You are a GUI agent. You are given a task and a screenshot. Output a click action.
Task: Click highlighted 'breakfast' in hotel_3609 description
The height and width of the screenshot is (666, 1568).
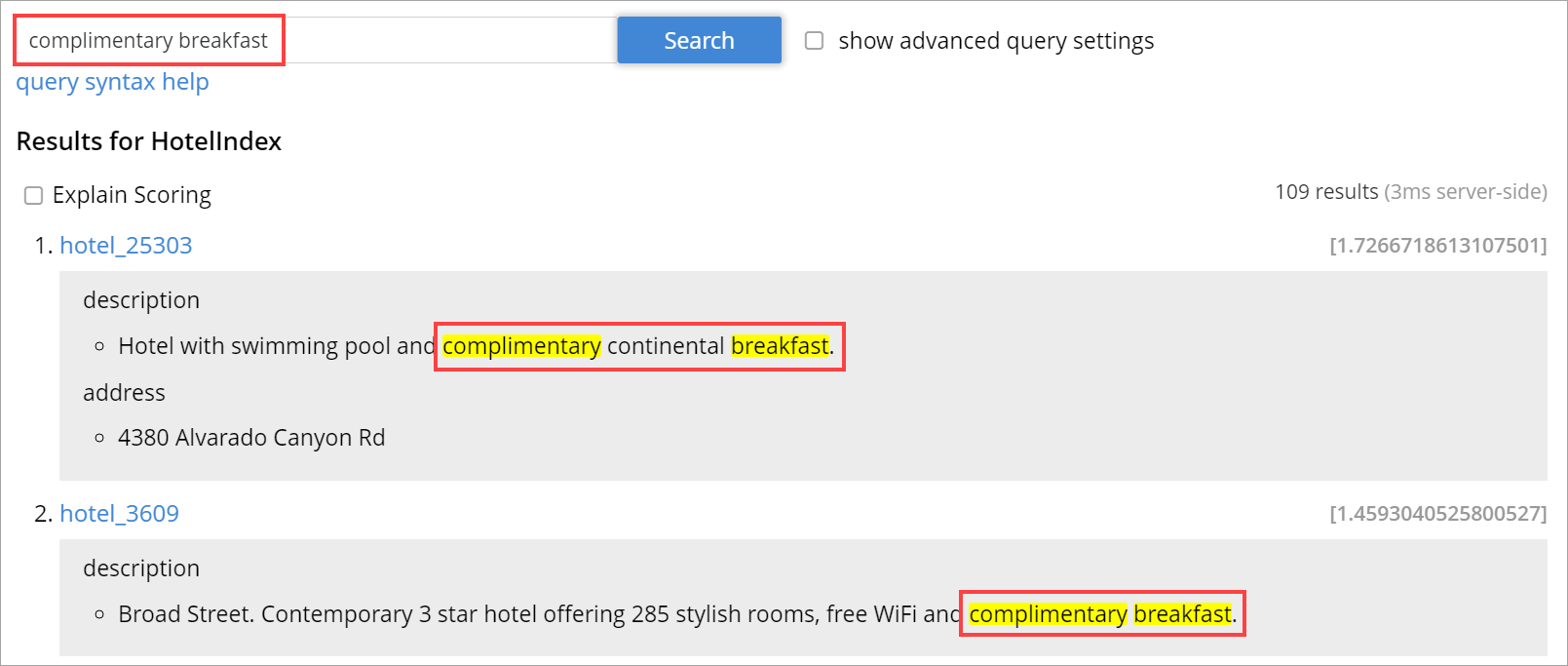(1182, 614)
